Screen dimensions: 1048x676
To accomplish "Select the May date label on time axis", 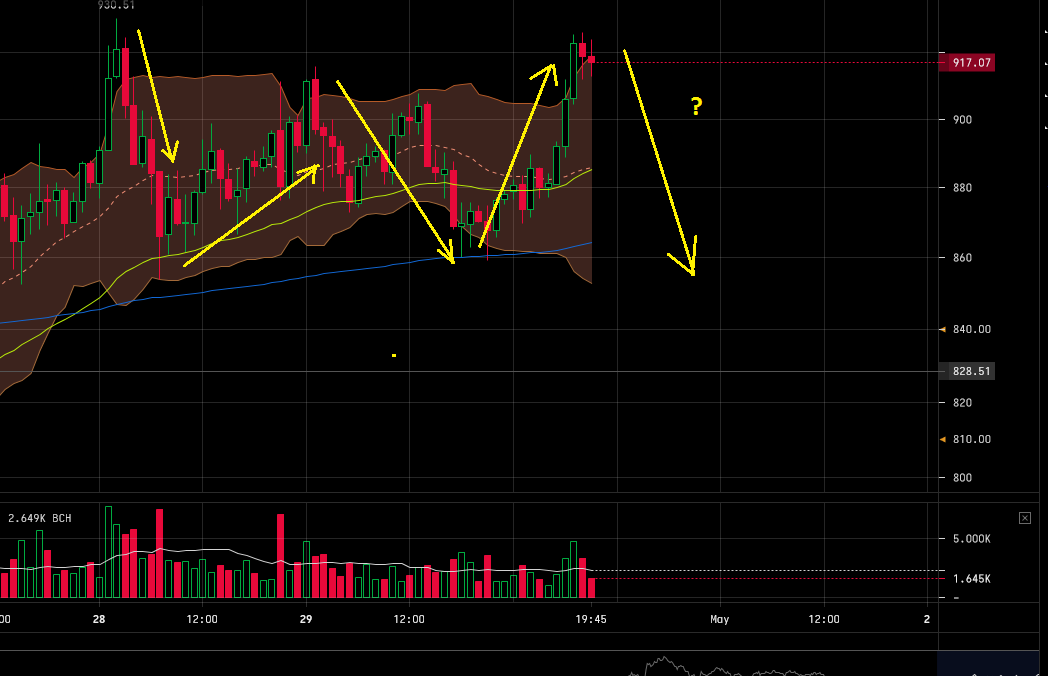I will 720,619.
